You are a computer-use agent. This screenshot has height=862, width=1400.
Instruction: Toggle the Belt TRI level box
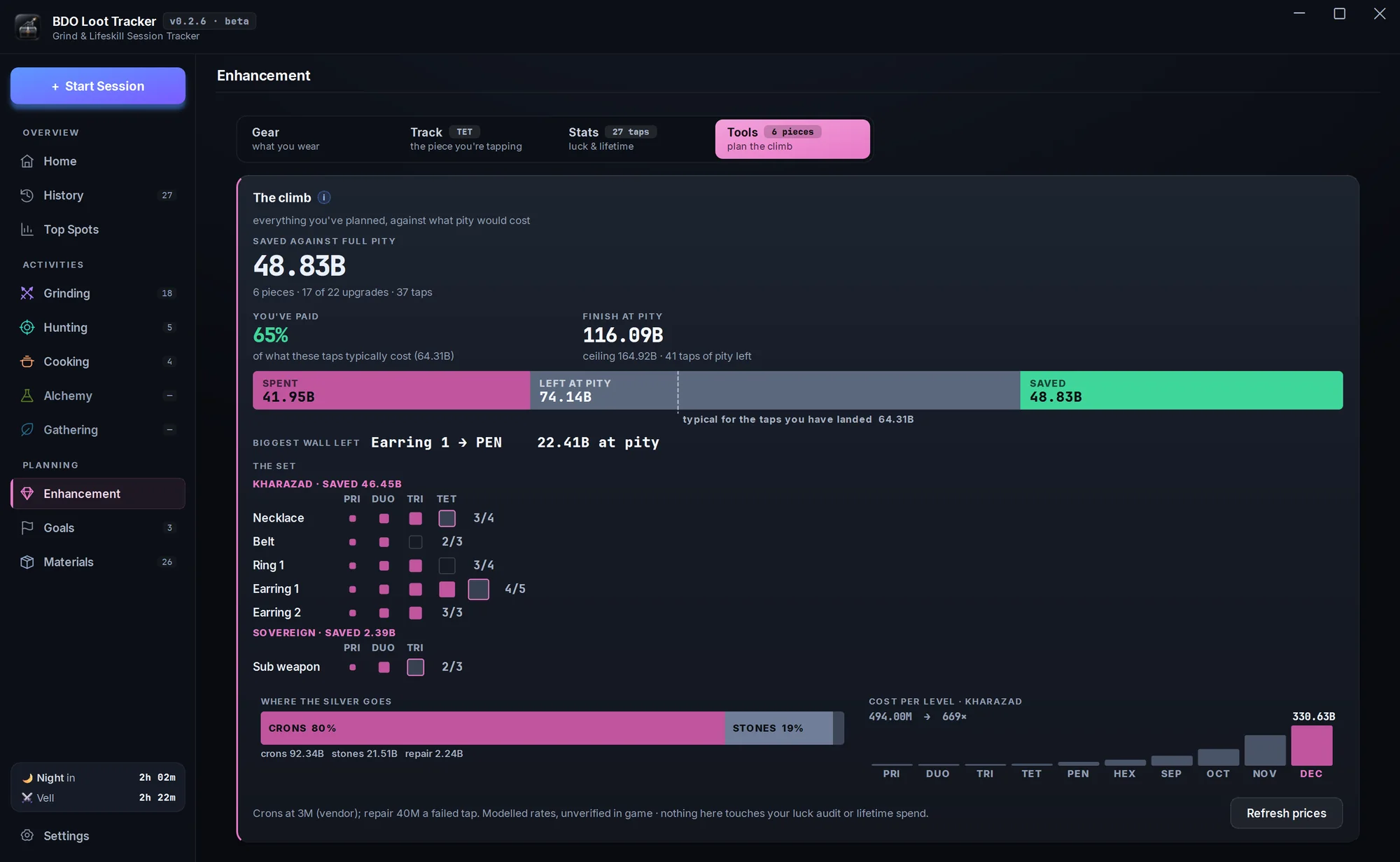(415, 542)
